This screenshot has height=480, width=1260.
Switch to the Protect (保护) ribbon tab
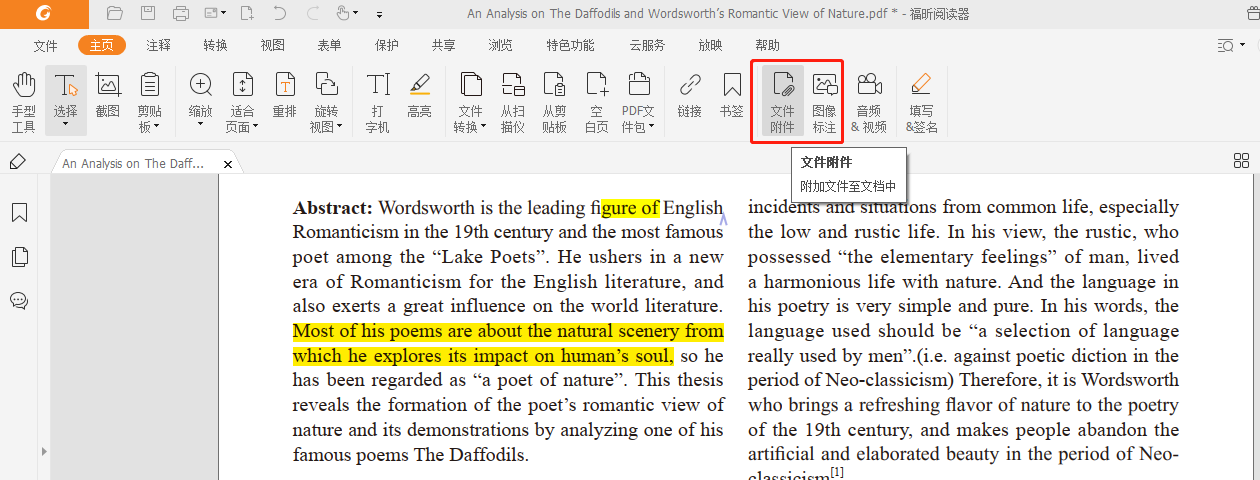click(386, 45)
